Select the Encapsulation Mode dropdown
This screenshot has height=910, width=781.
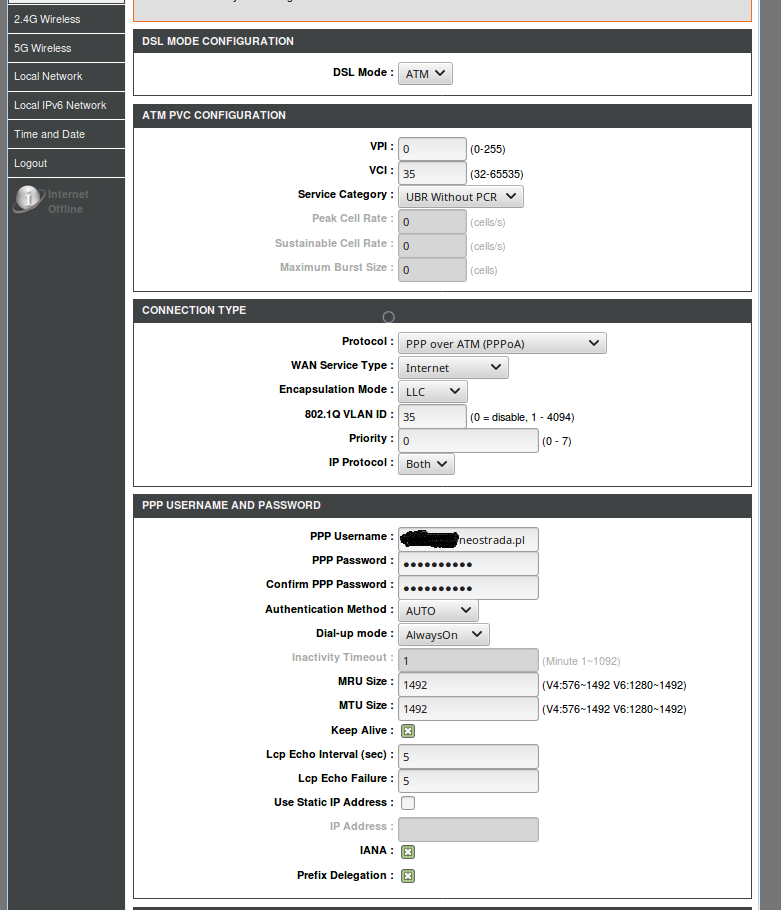432,392
